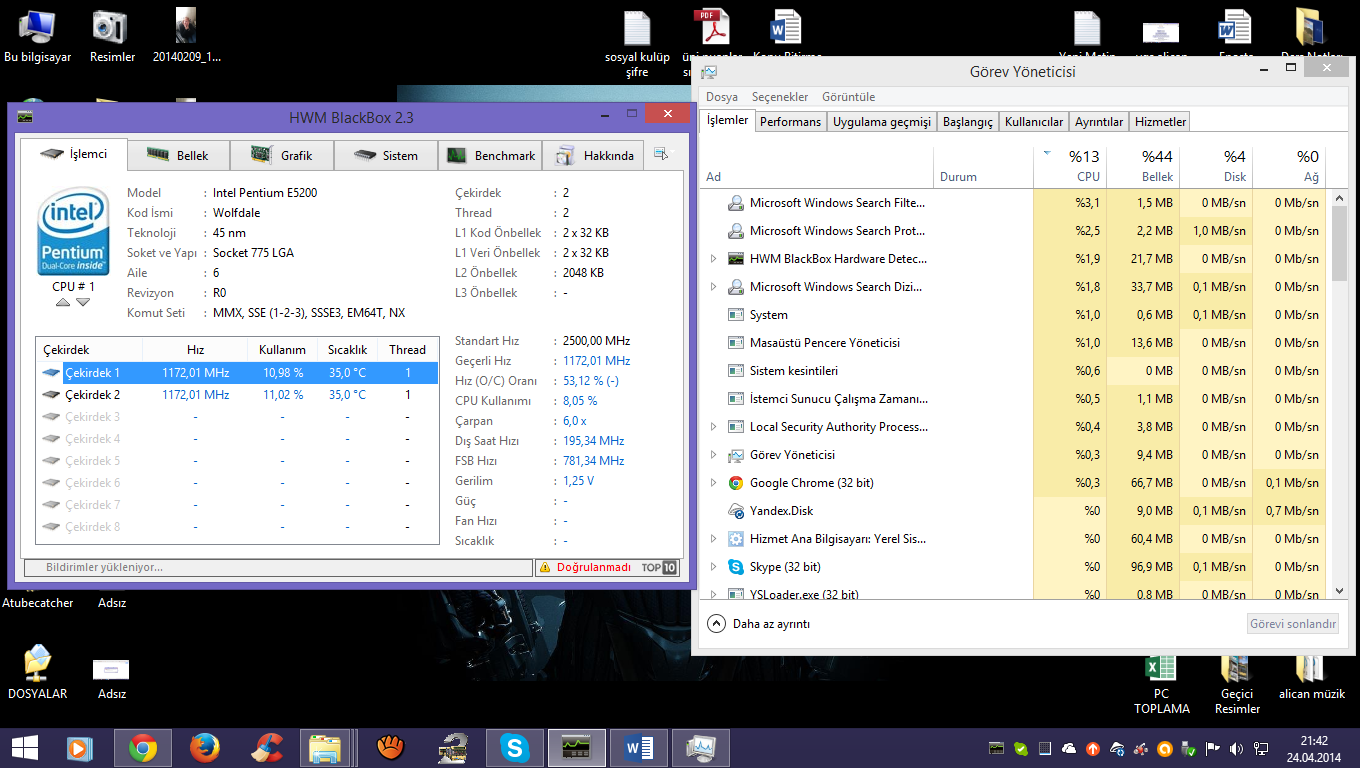
Task: Open the Görüntüle menu in Görev Yöneticisi
Action: coord(849,97)
